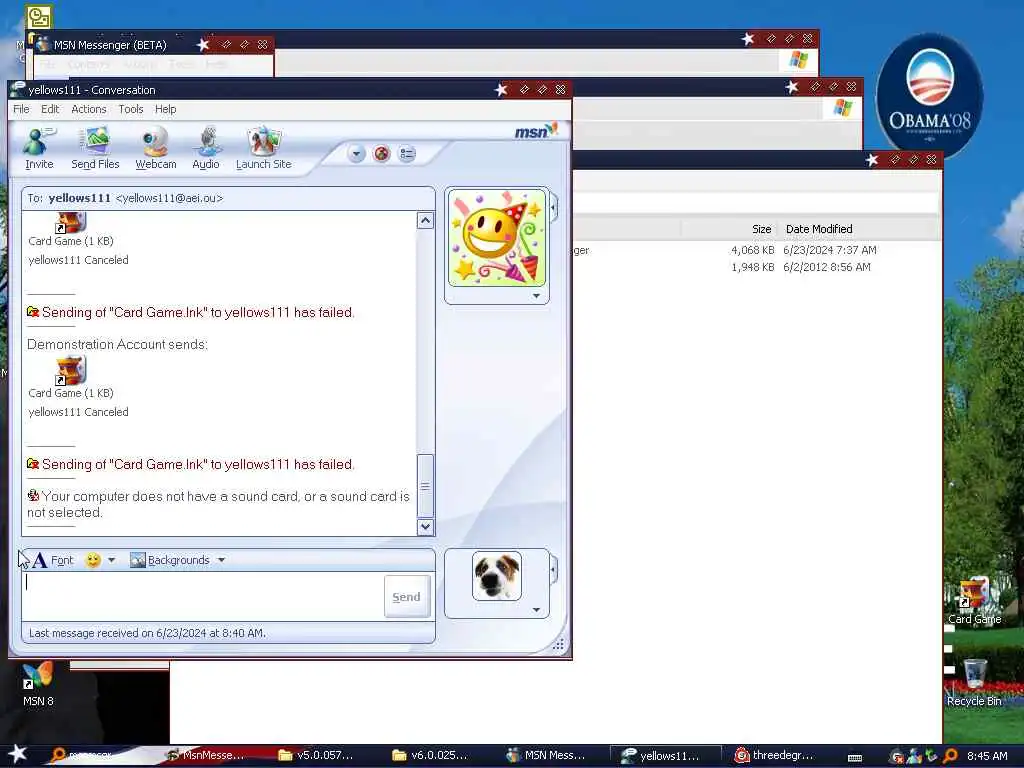This screenshot has width=1024, height=768.
Task: Click the contact's party smiley display picture
Action: click(x=497, y=238)
